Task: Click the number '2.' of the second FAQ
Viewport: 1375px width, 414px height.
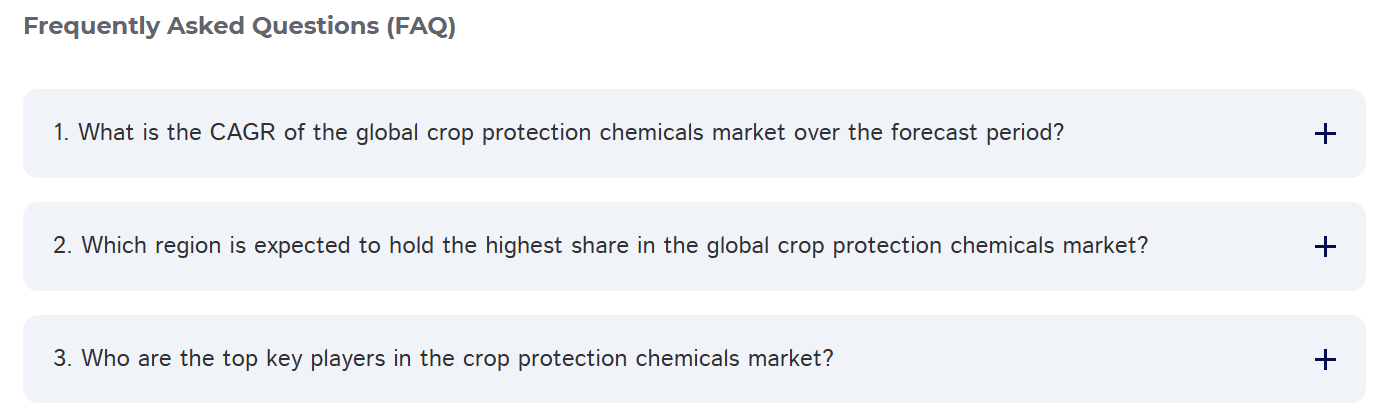Action: [62, 246]
